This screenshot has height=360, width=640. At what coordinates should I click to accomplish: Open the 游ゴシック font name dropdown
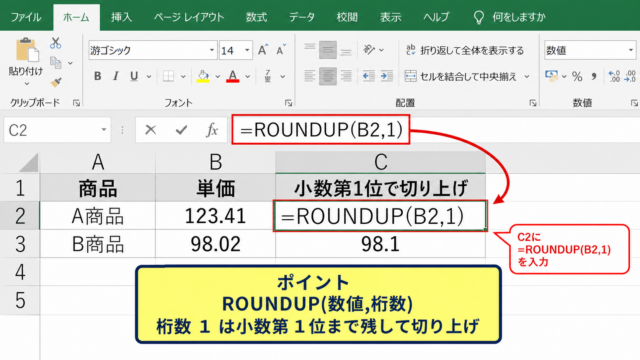[x=212, y=50]
